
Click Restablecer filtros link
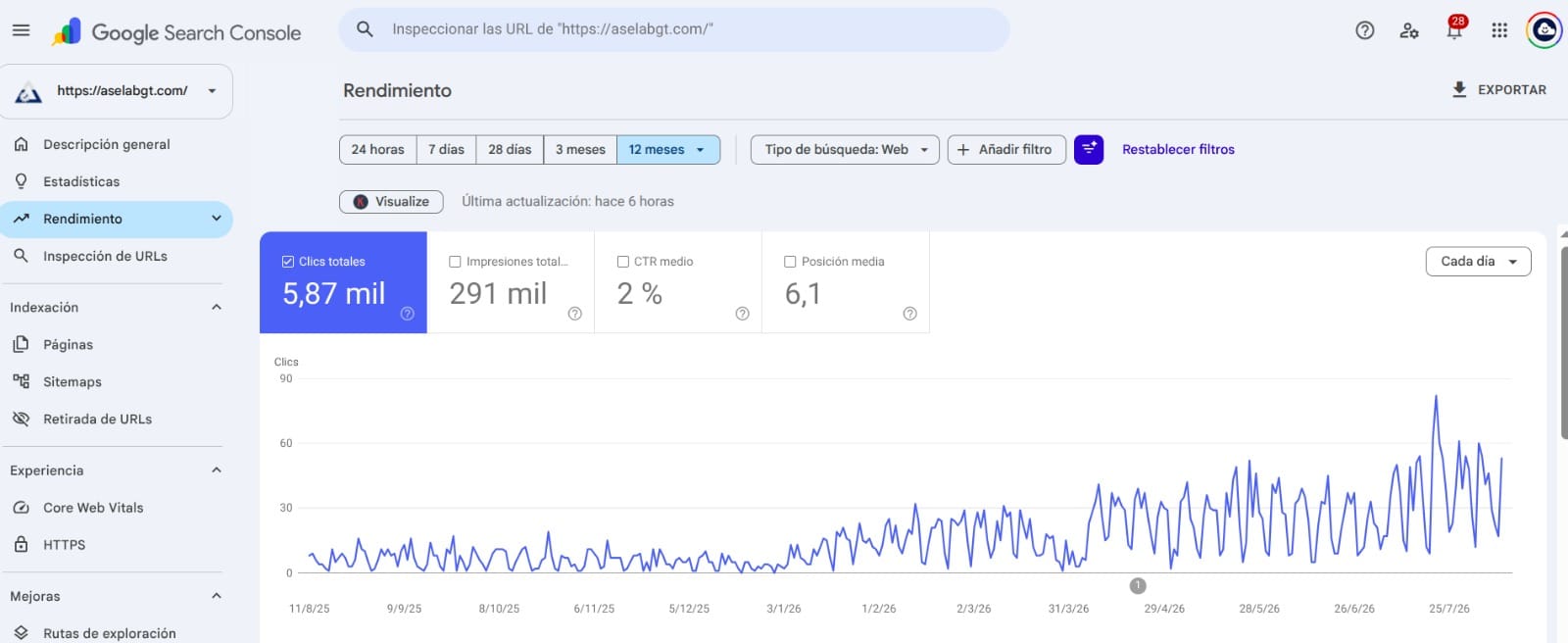coord(1178,149)
